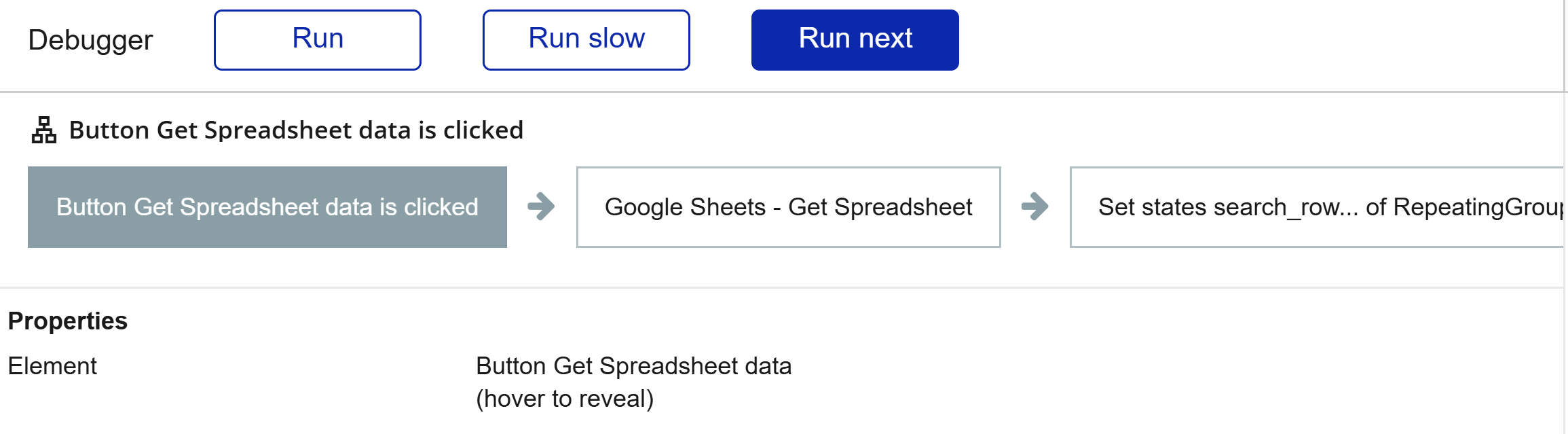Select the Set states search_row step
Image resolution: width=1568 pixels, height=434 pixels.
[1317, 207]
